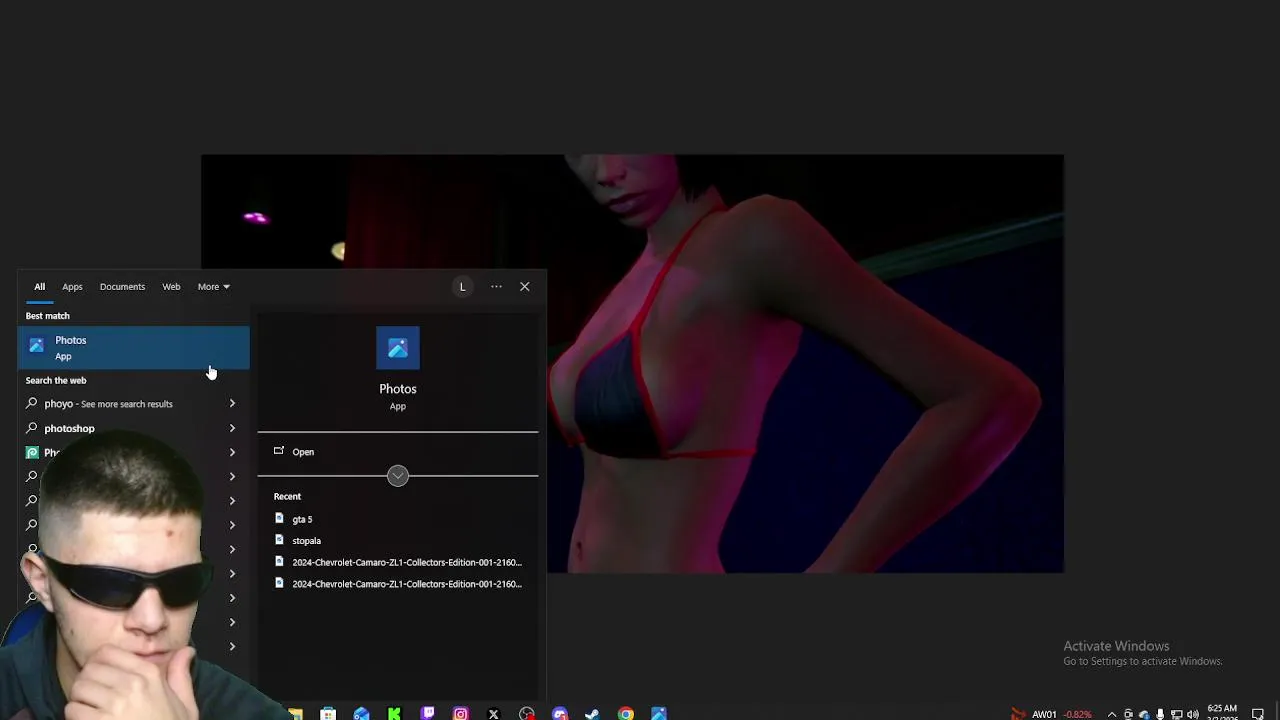This screenshot has width=1280, height=720.
Task: Open the recent file 'gta 5'
Action: (x=302, y=519)
